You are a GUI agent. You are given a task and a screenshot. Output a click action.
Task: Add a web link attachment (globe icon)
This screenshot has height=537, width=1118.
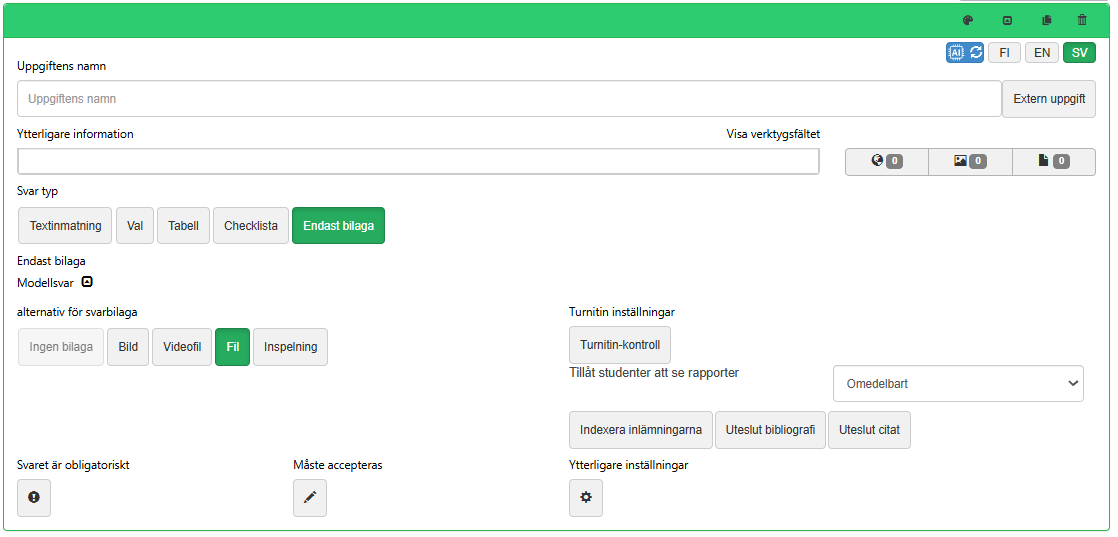pyautogui.click(x=886, y=161)
